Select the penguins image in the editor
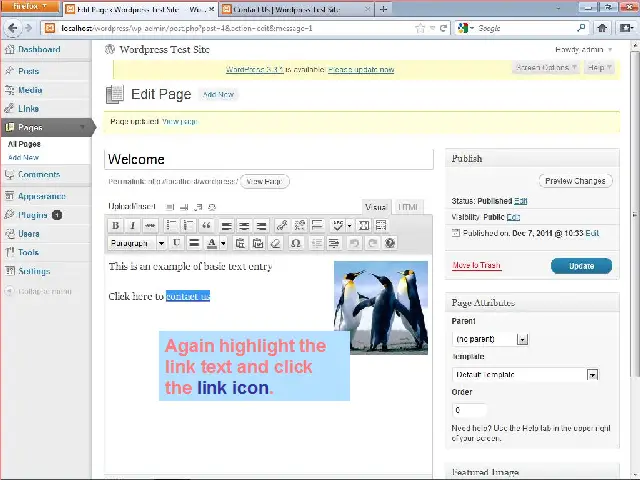The image size is (640, 480). pos(381,308)
